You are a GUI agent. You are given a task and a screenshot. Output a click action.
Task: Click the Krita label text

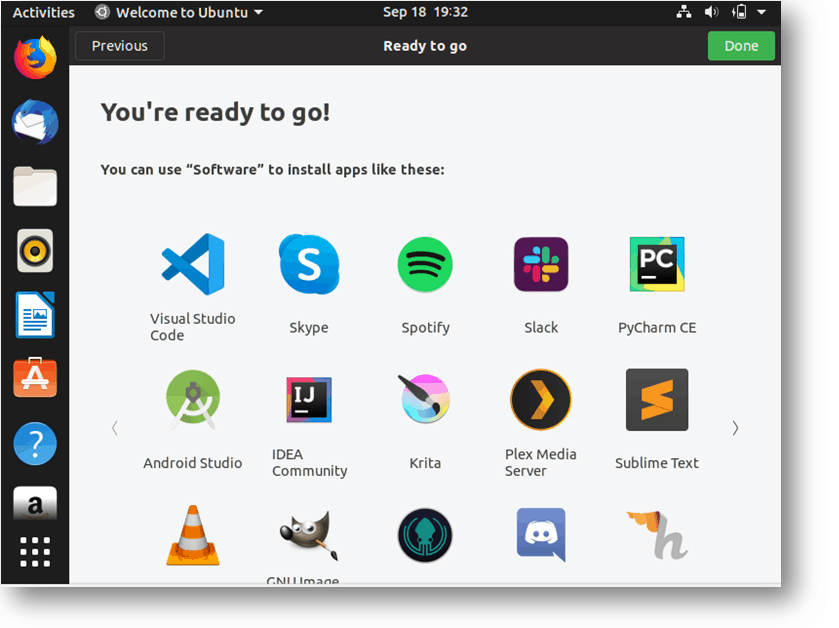(425, 463)
